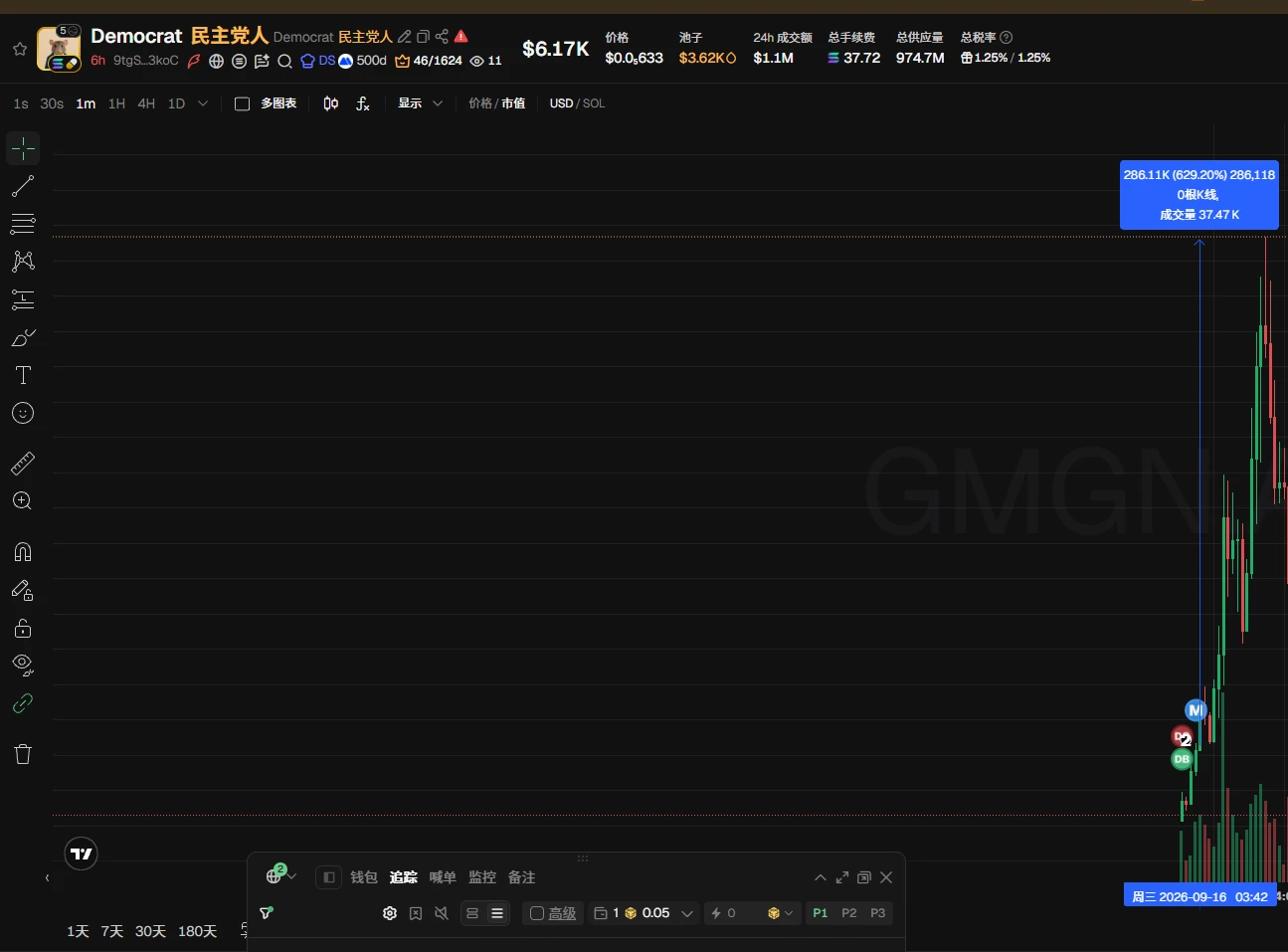1288x952 pixels.
Task: Expand the 0.05 buy amount dropdown
Action: coord(687,913)
